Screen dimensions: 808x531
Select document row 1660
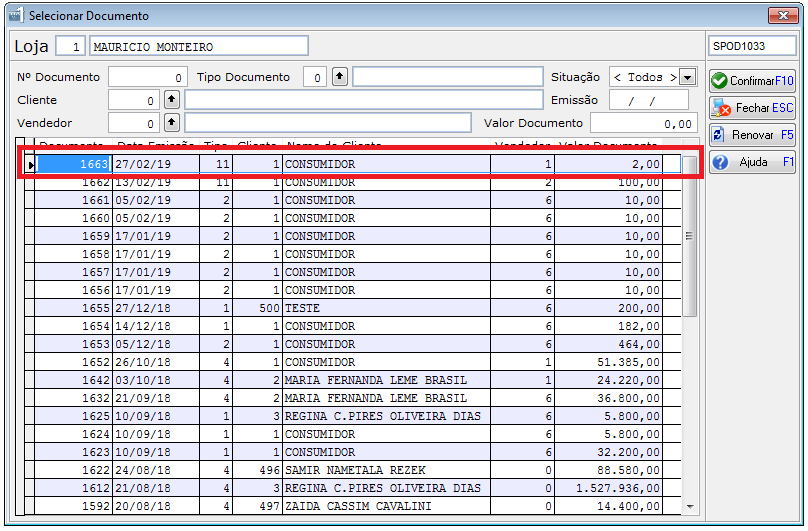tap(353, 218)
